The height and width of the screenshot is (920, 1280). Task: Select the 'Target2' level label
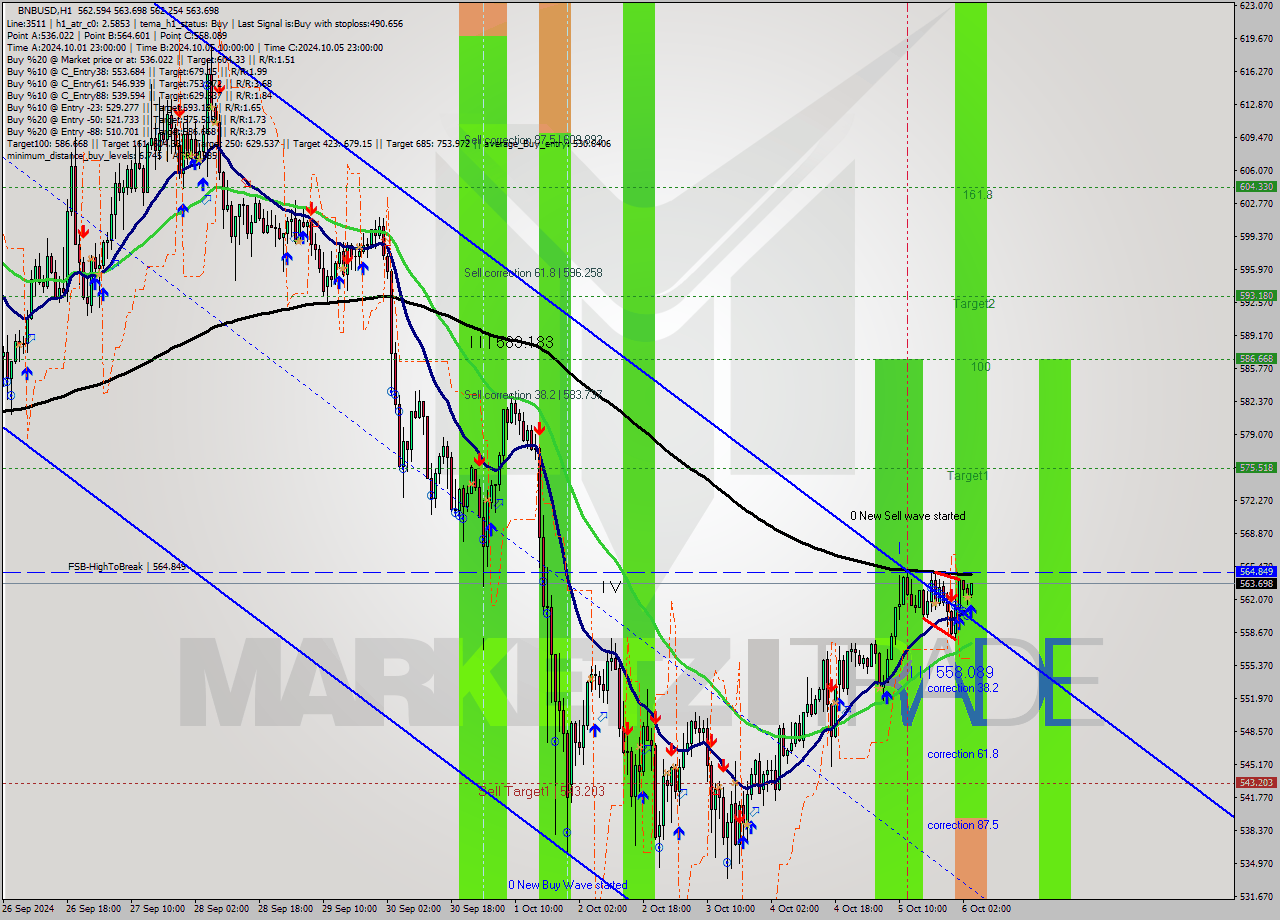click(x=974, y=303)
